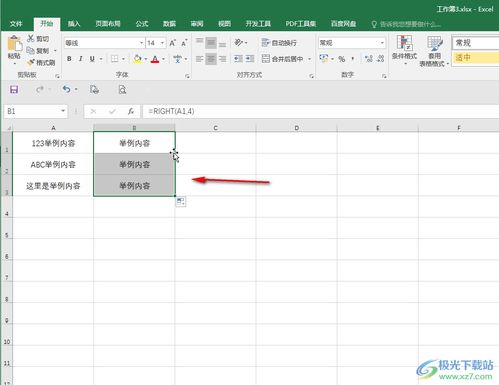Open Auto Fill Options button
The width and height of the screenshot is (499, 385).
pyautogui.click(x=181, y=201)
